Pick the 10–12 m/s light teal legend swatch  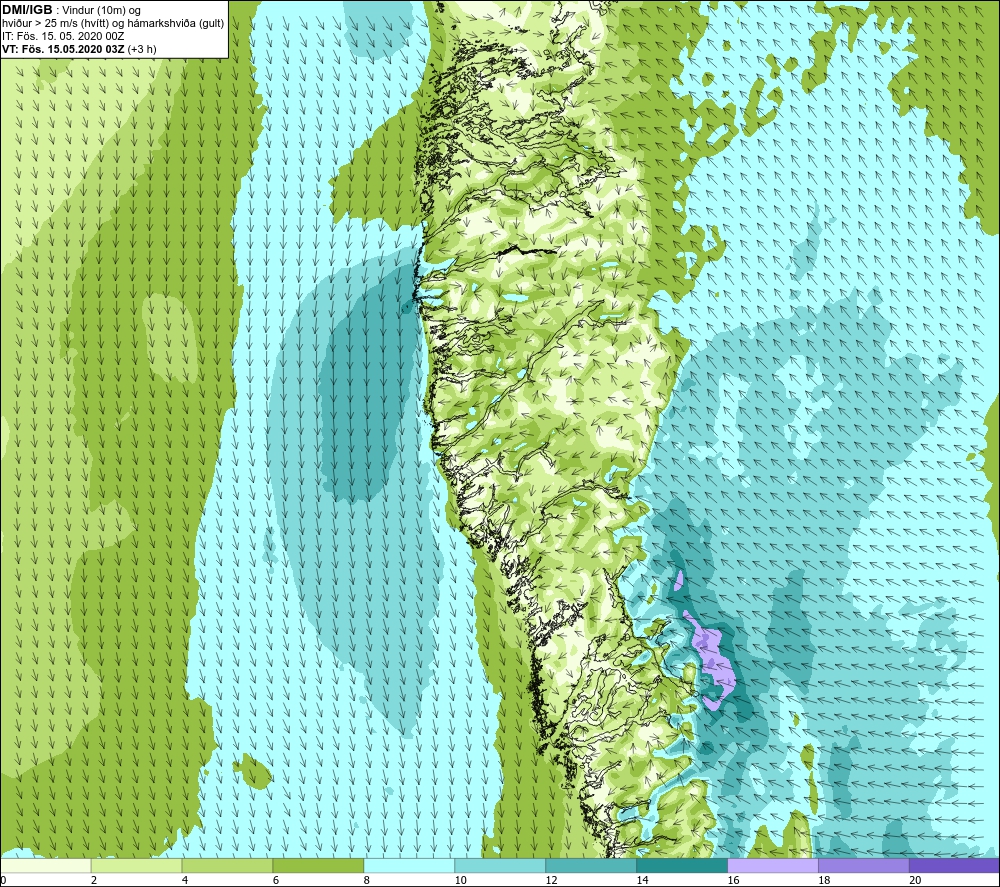[500, 866]
